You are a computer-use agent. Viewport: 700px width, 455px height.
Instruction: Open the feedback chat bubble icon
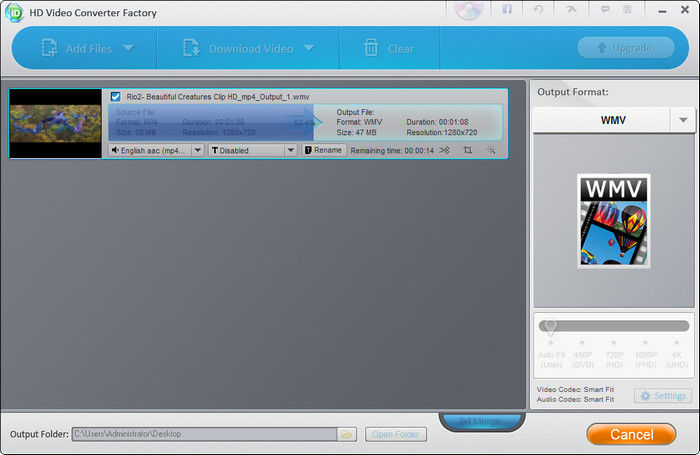coord(605,9)
